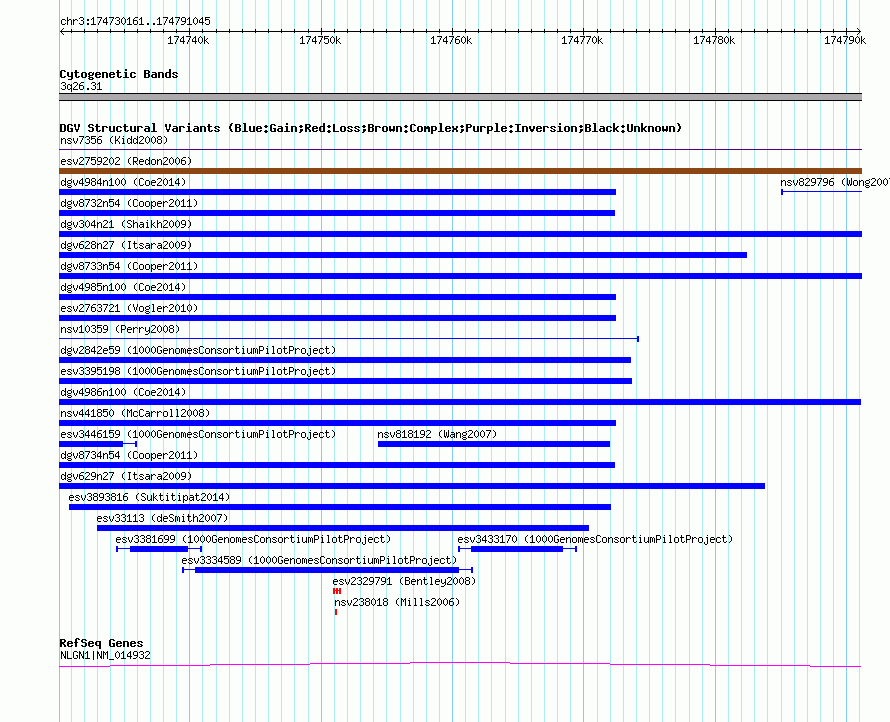Viewport: 890px width, 722px height.
Task: Select the blue esv33113 deSmith2007 bar
Action: [x=343, y=528]
